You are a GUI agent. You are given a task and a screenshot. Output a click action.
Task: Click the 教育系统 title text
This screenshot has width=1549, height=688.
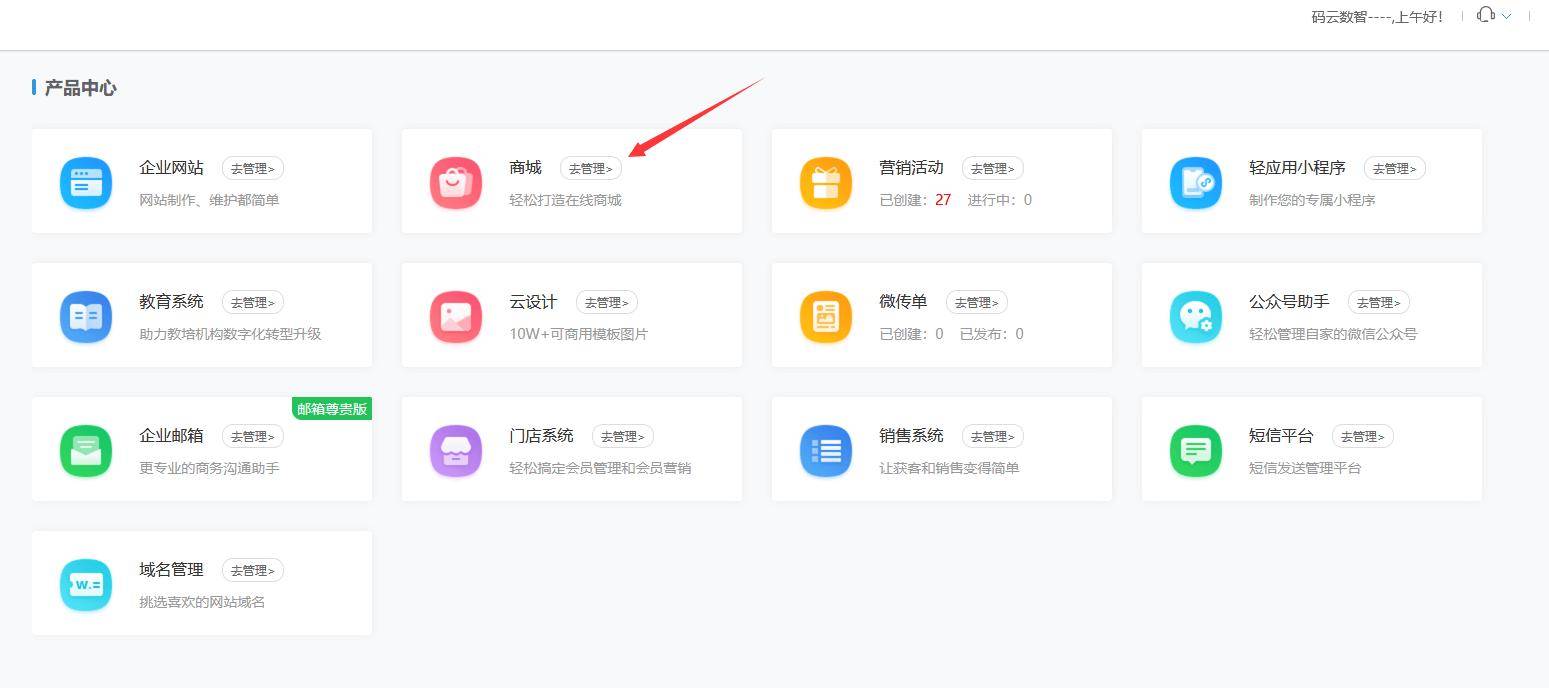pyautogui.click(x=171, y=302)
